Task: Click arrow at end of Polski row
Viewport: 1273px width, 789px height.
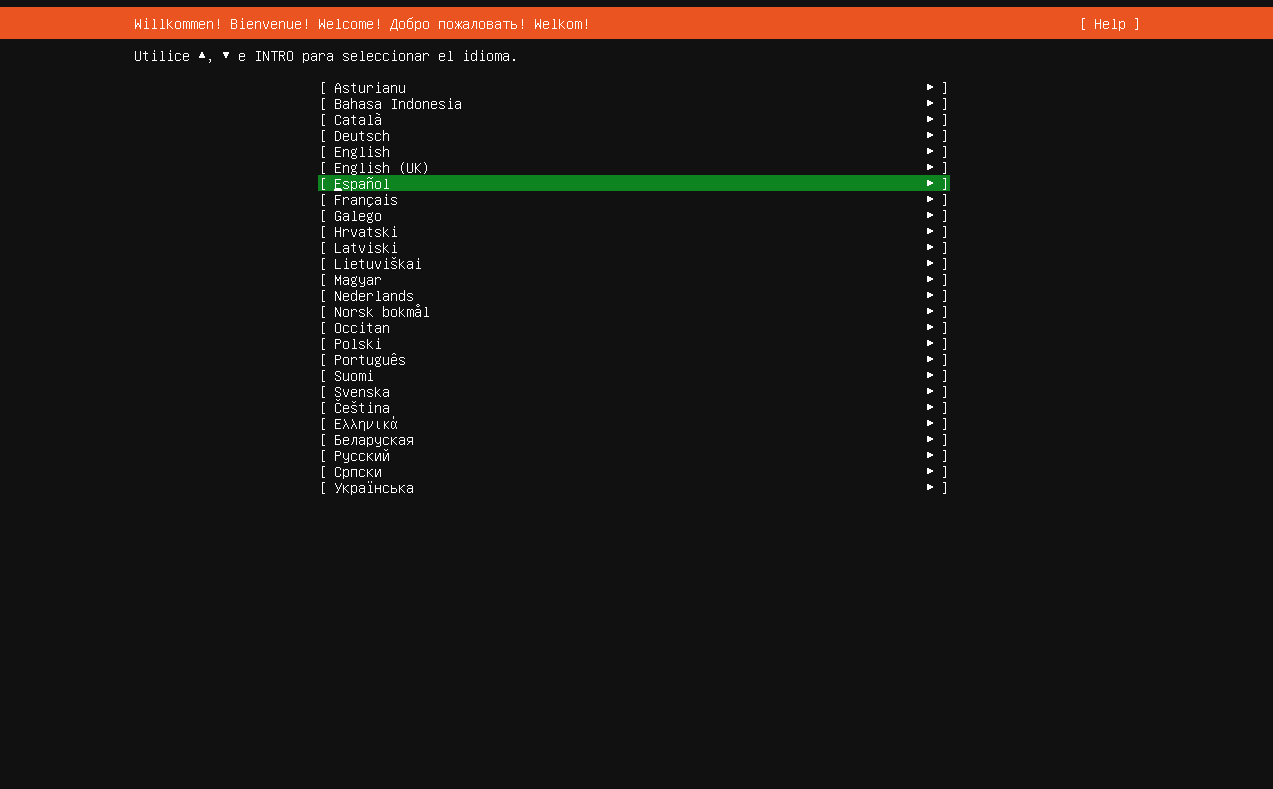Action: coord(930,343)
